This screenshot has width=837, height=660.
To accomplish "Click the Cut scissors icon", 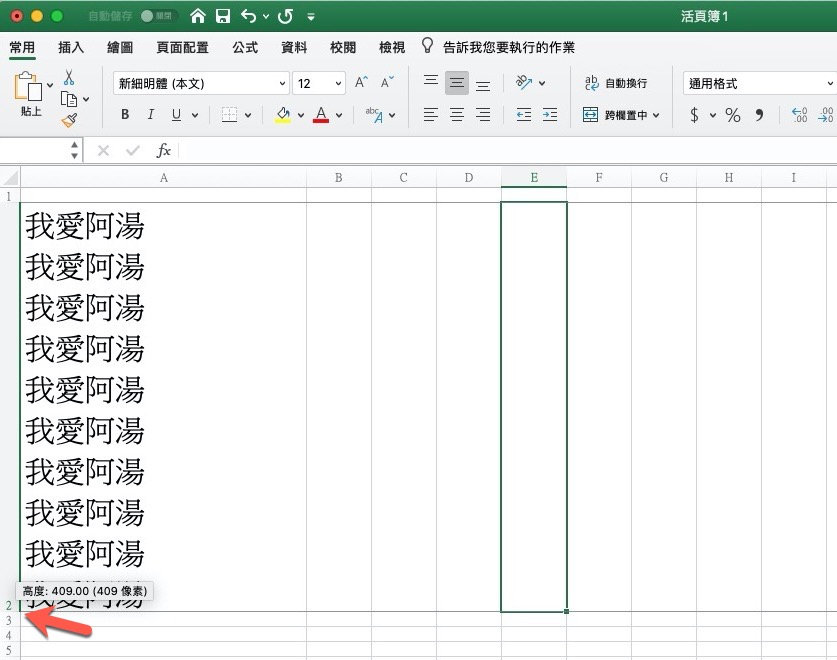I will pyautogui.click(x=69, y=77).
